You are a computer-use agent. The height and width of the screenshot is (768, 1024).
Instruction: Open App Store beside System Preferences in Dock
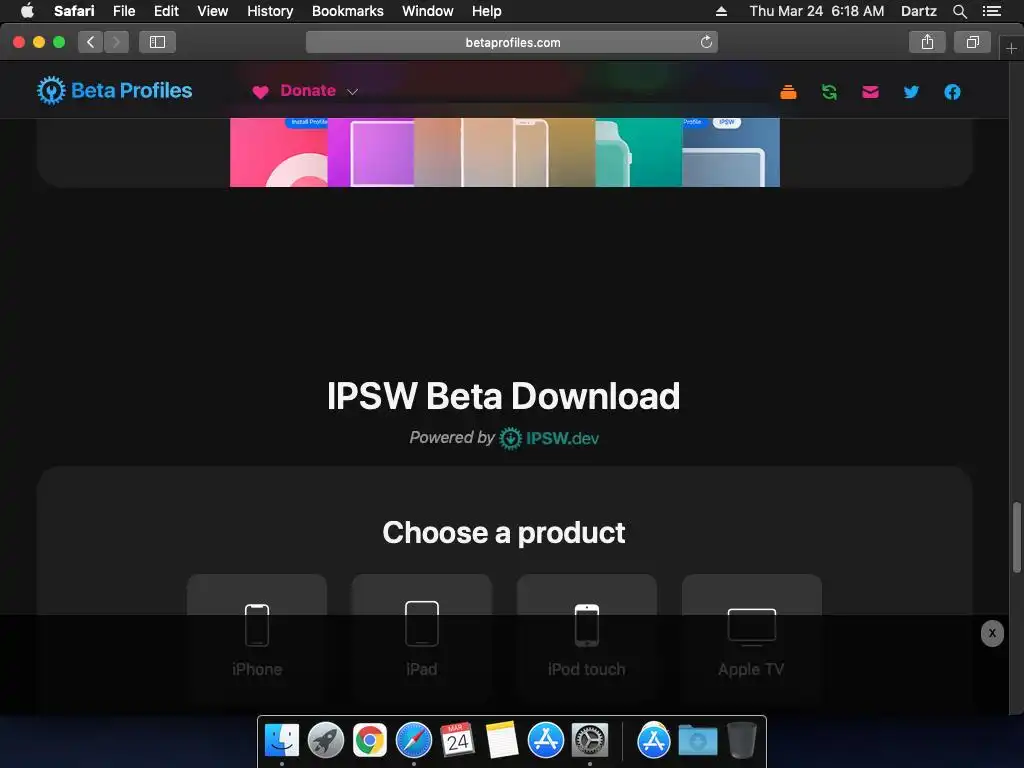(x=546, y=741)
